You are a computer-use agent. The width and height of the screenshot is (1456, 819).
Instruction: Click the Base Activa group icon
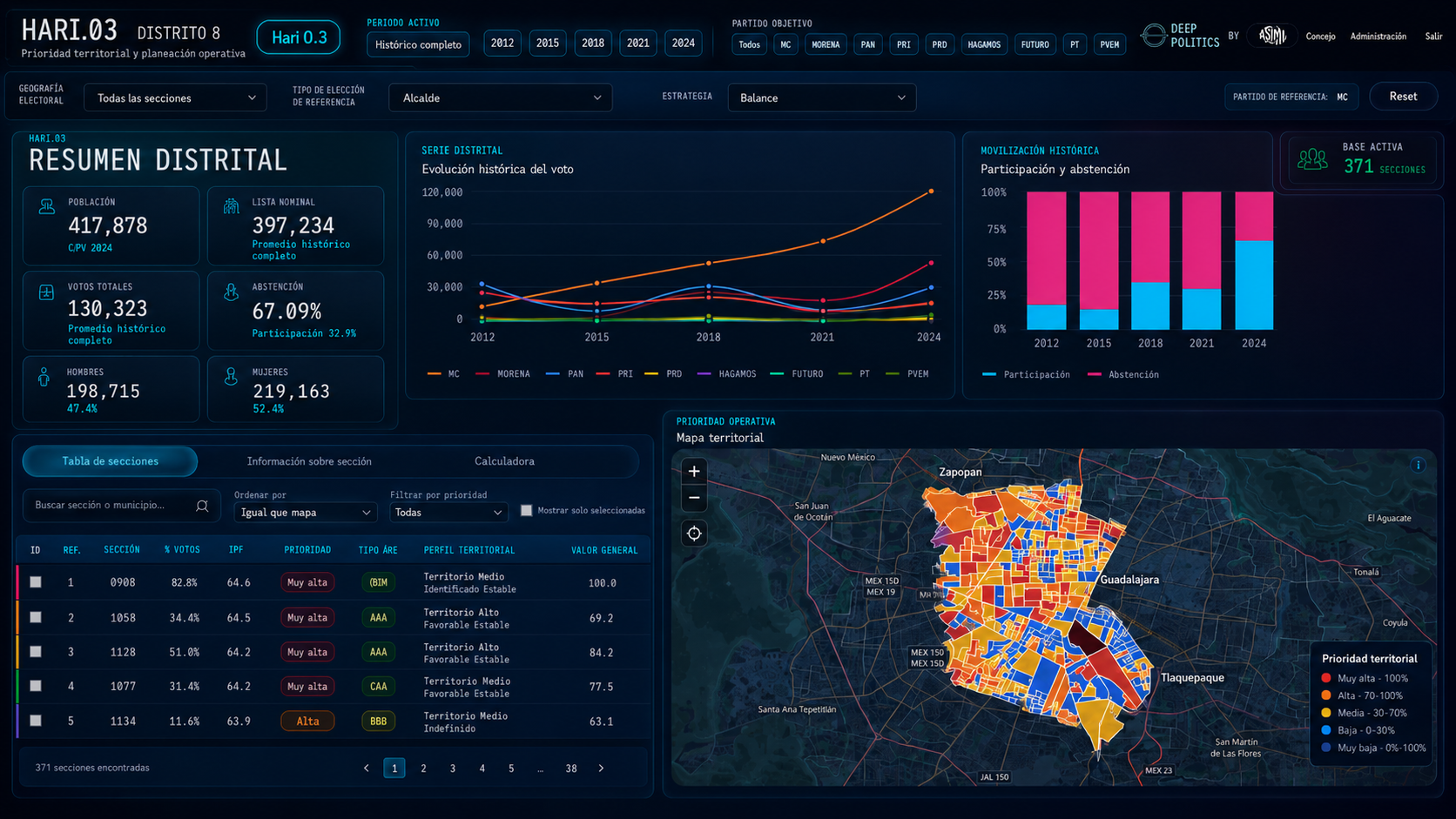(x=1312, y=158)
